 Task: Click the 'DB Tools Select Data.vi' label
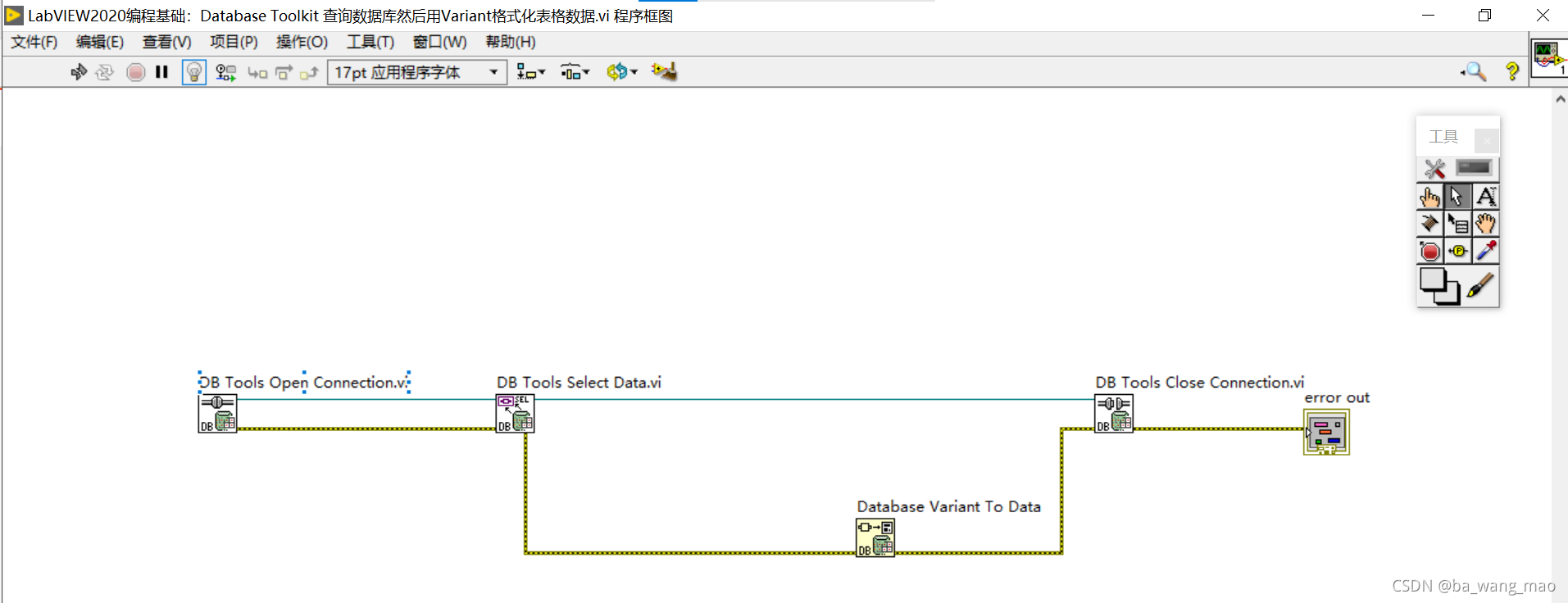(x=579, y=383)
